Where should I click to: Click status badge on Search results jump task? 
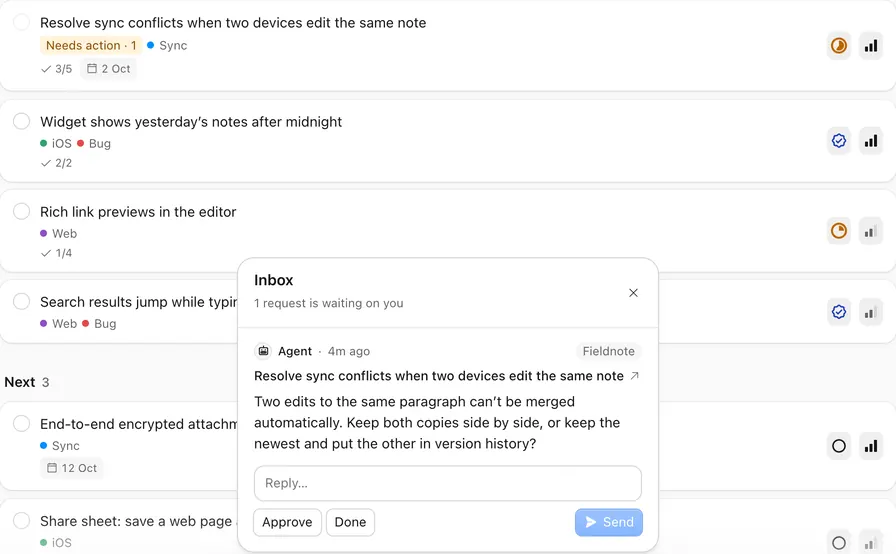point(838,312)
